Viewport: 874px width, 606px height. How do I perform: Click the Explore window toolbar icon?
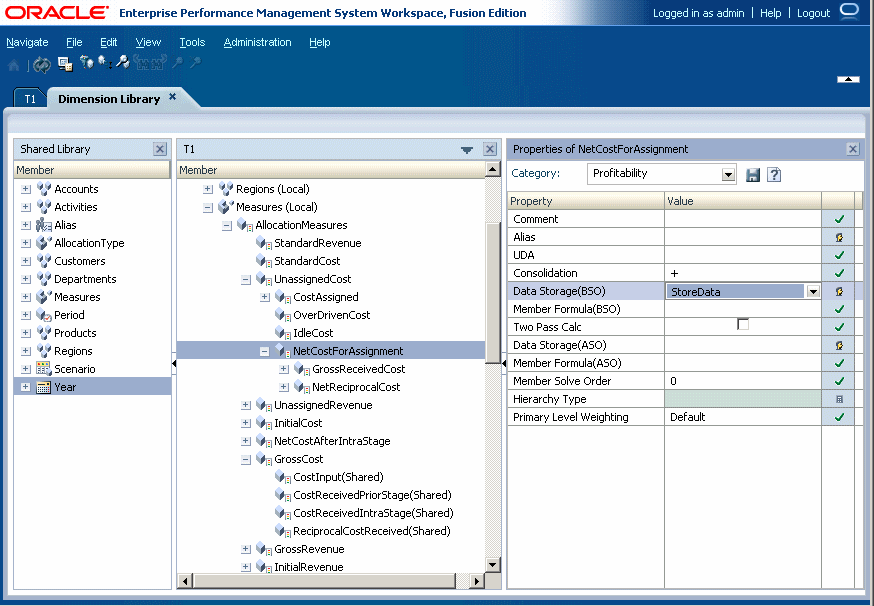[65, 64]
